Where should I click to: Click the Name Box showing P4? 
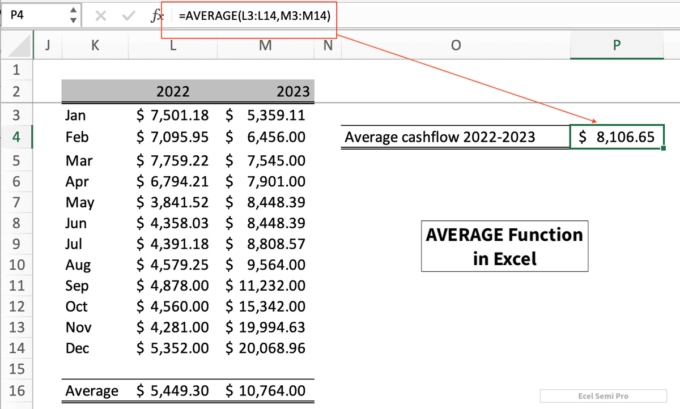click(x=35, y=17)
